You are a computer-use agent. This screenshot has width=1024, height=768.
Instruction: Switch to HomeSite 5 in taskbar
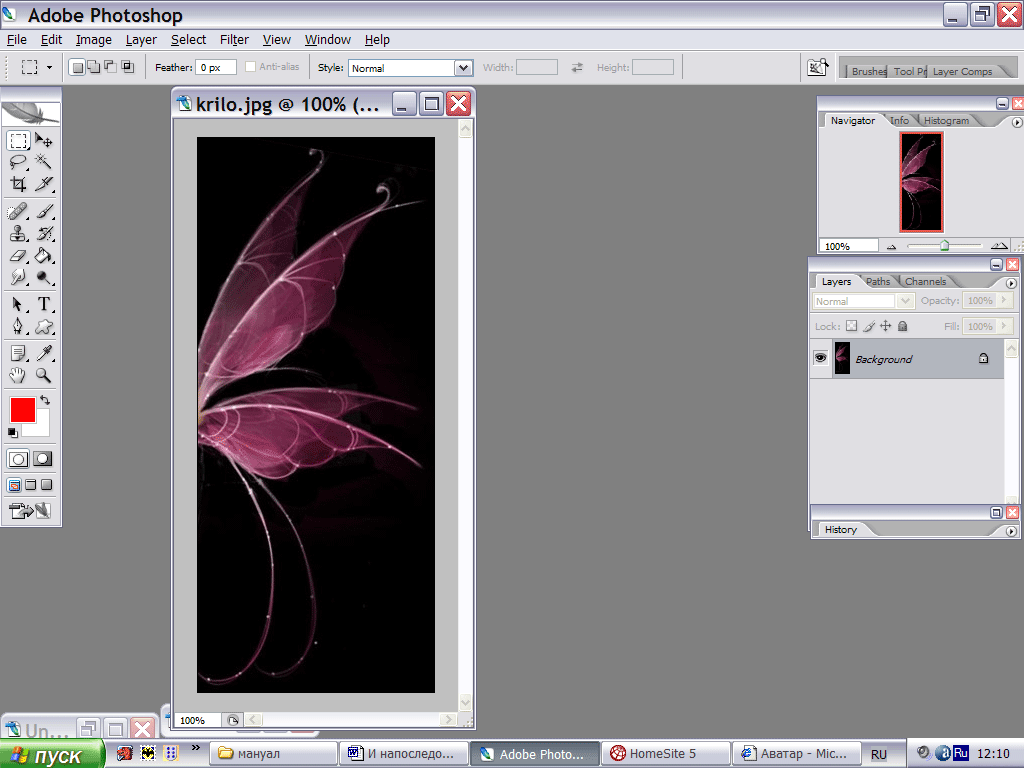[x=665, y=754]
